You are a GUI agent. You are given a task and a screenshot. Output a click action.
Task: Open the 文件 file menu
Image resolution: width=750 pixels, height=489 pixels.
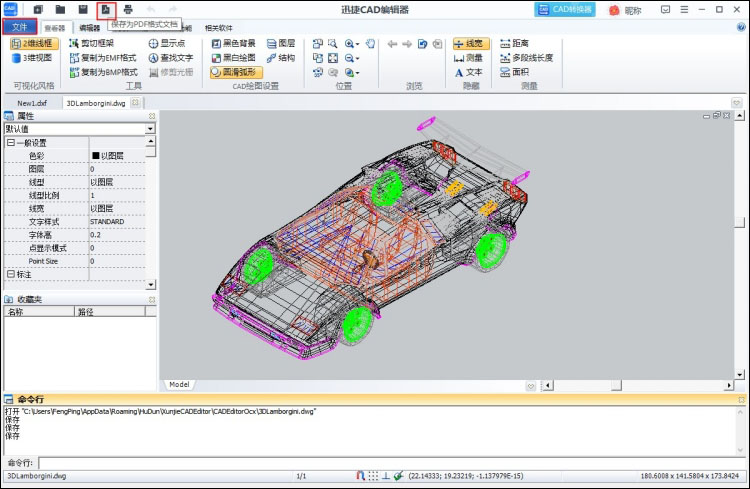click(20, 27)
